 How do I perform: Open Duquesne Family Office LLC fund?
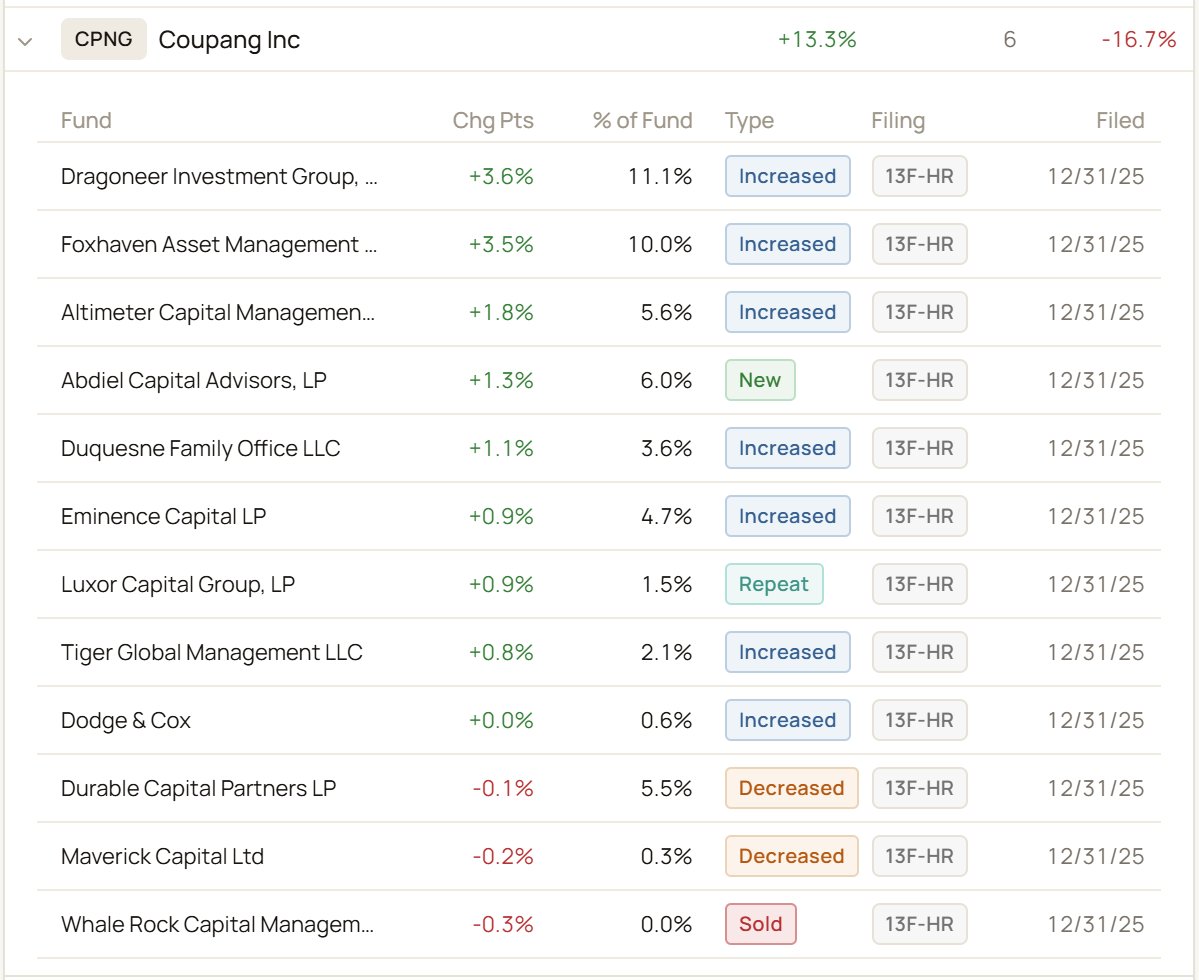[200, 448]
